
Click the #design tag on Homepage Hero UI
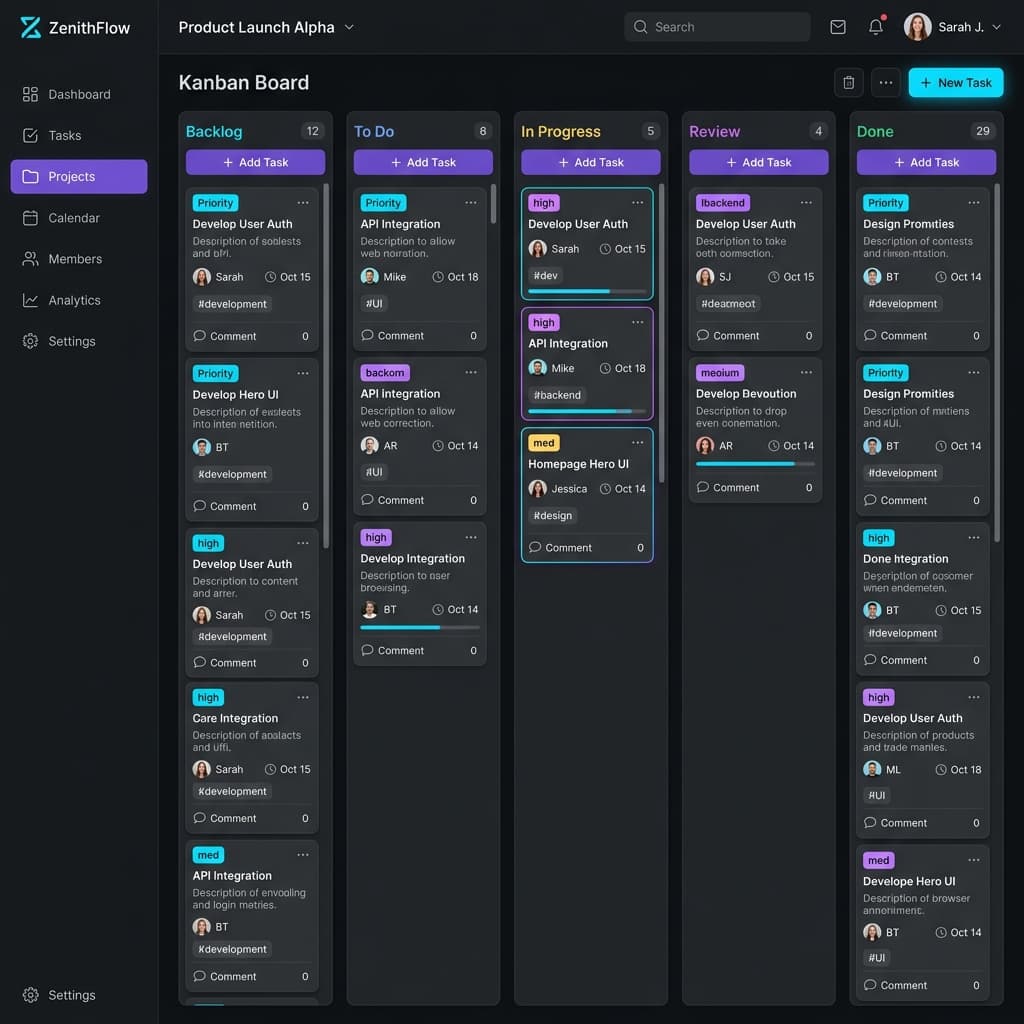552,515
